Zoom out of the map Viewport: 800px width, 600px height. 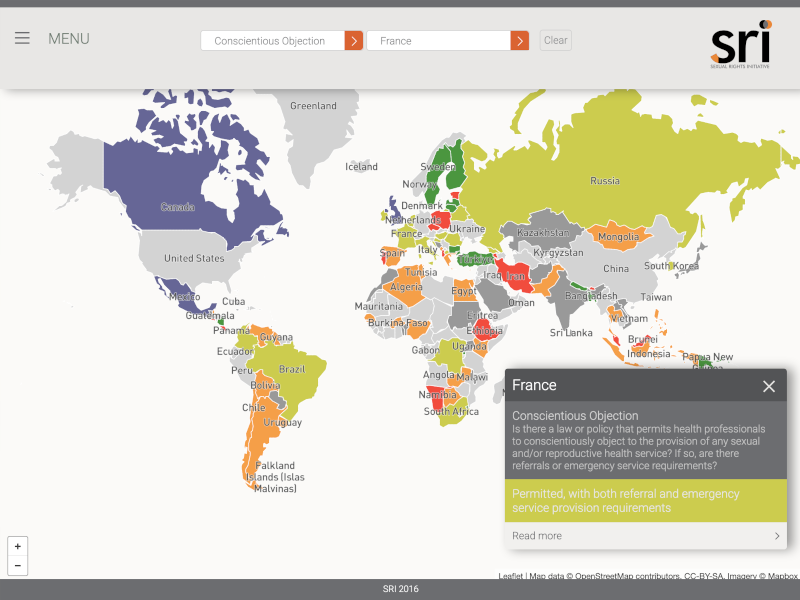pyautogui.click(x=17, y=566)
